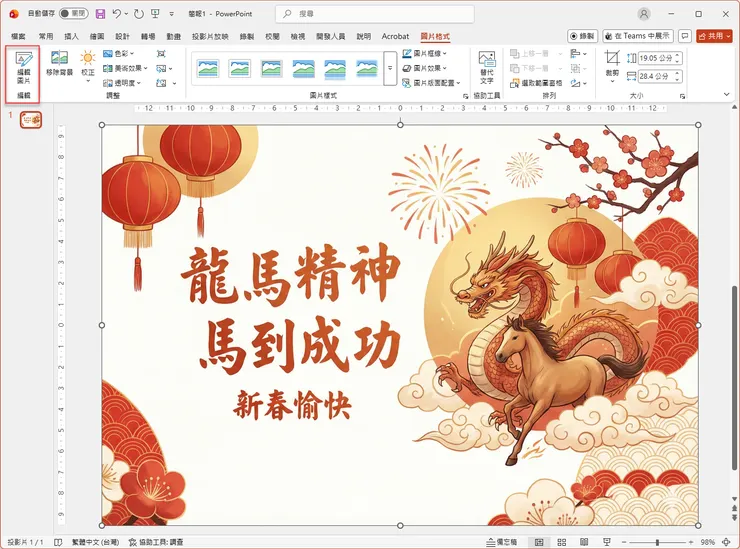
Task: Open 圖片版面配置 Picture Layout dropdown
Action: [431, 83]
